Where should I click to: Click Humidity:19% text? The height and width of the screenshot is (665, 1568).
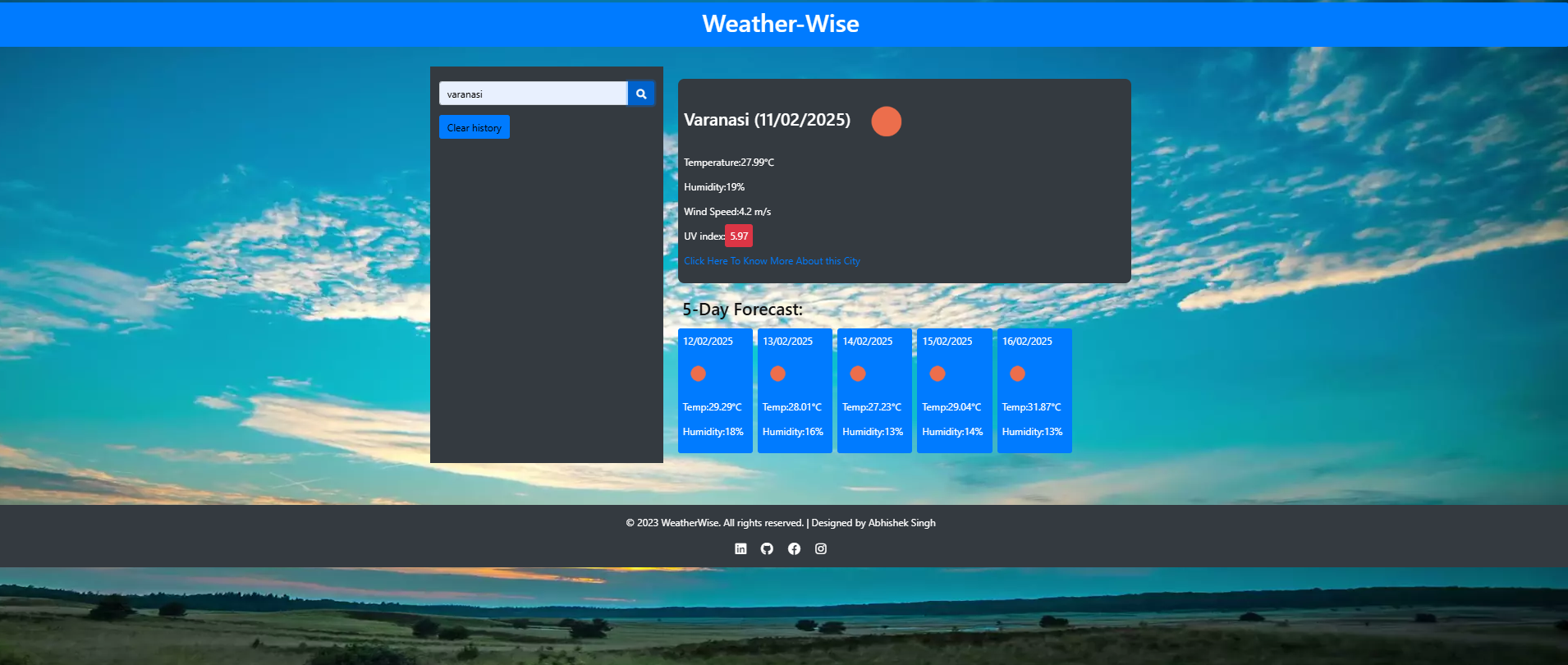coord(714,187)
